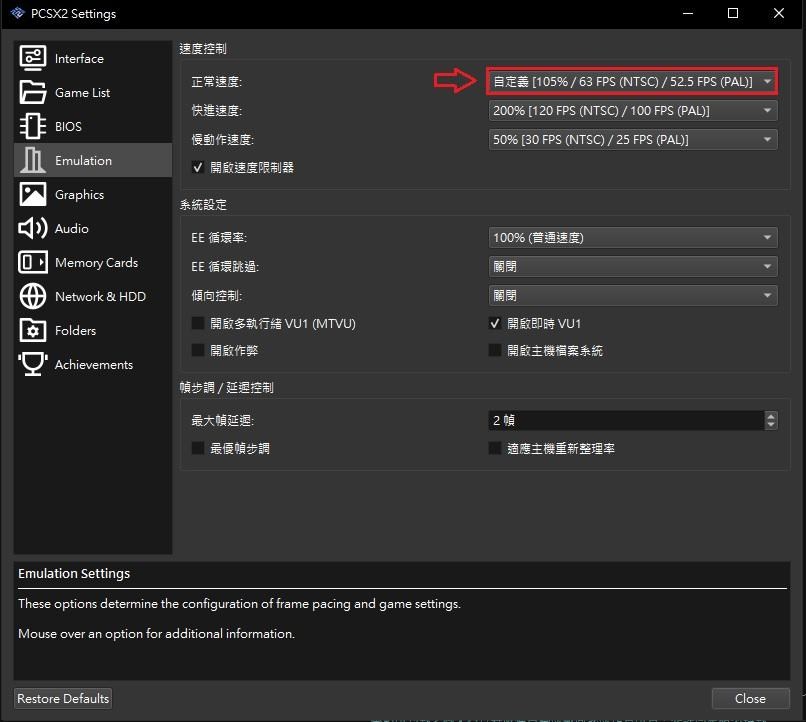The width and height of the screenshot is (806, 722).
Task: Open the Game List folder icon
Action: point(33,93)
